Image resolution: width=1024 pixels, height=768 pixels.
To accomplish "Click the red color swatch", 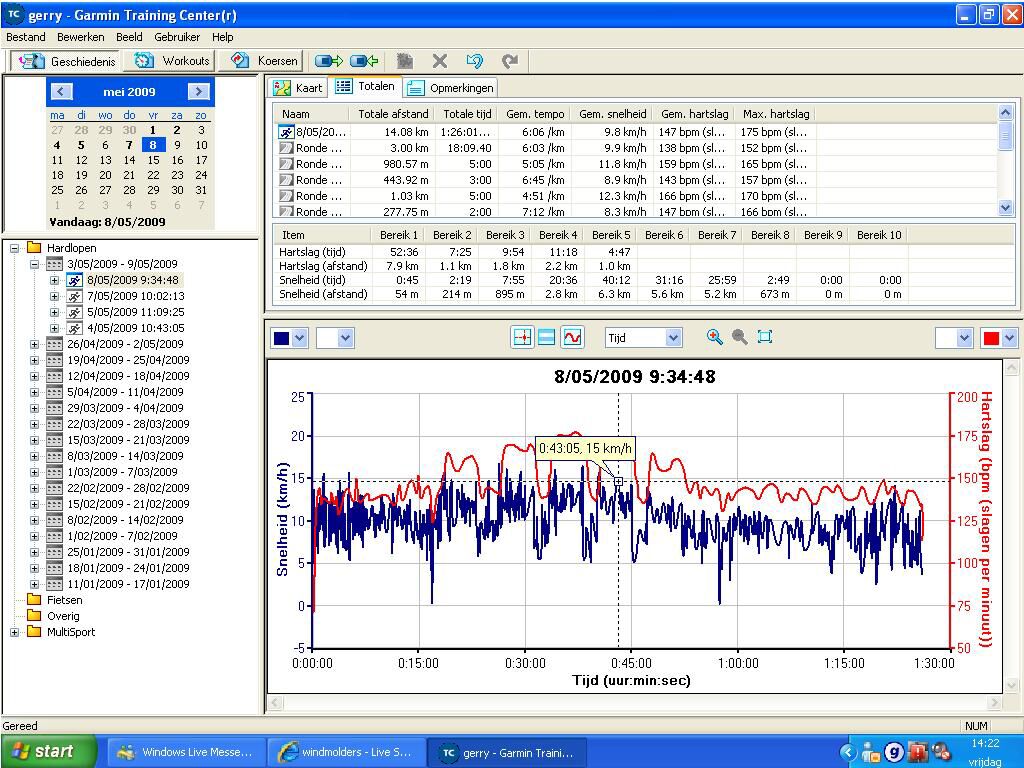I will coord(991,338).
